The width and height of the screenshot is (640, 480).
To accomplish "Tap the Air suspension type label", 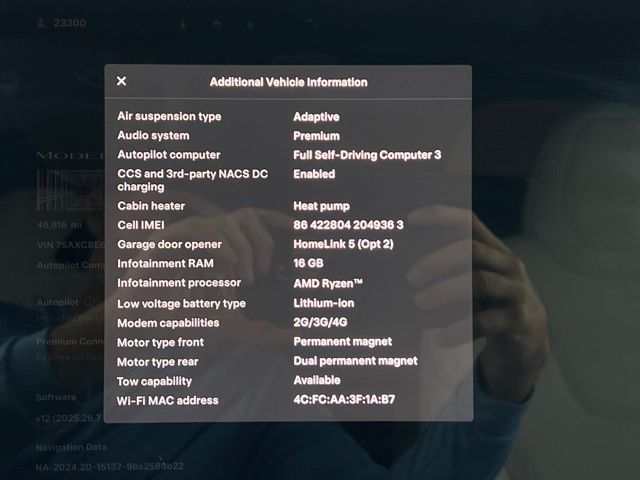I will pos(169,117).
